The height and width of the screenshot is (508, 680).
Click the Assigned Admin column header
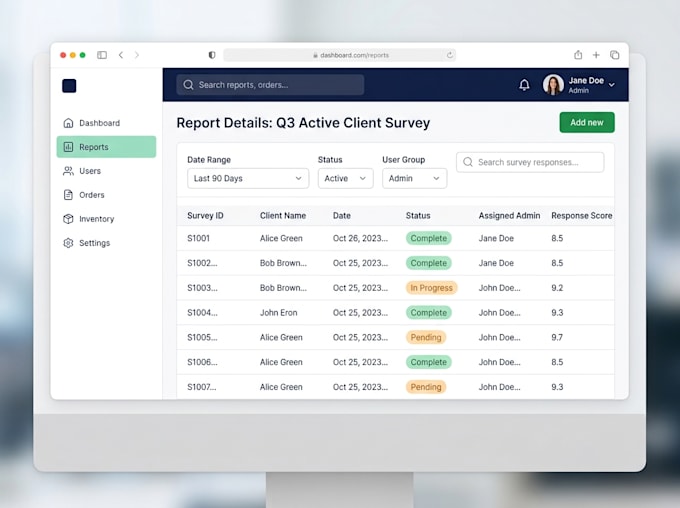[x=509, y=216]
